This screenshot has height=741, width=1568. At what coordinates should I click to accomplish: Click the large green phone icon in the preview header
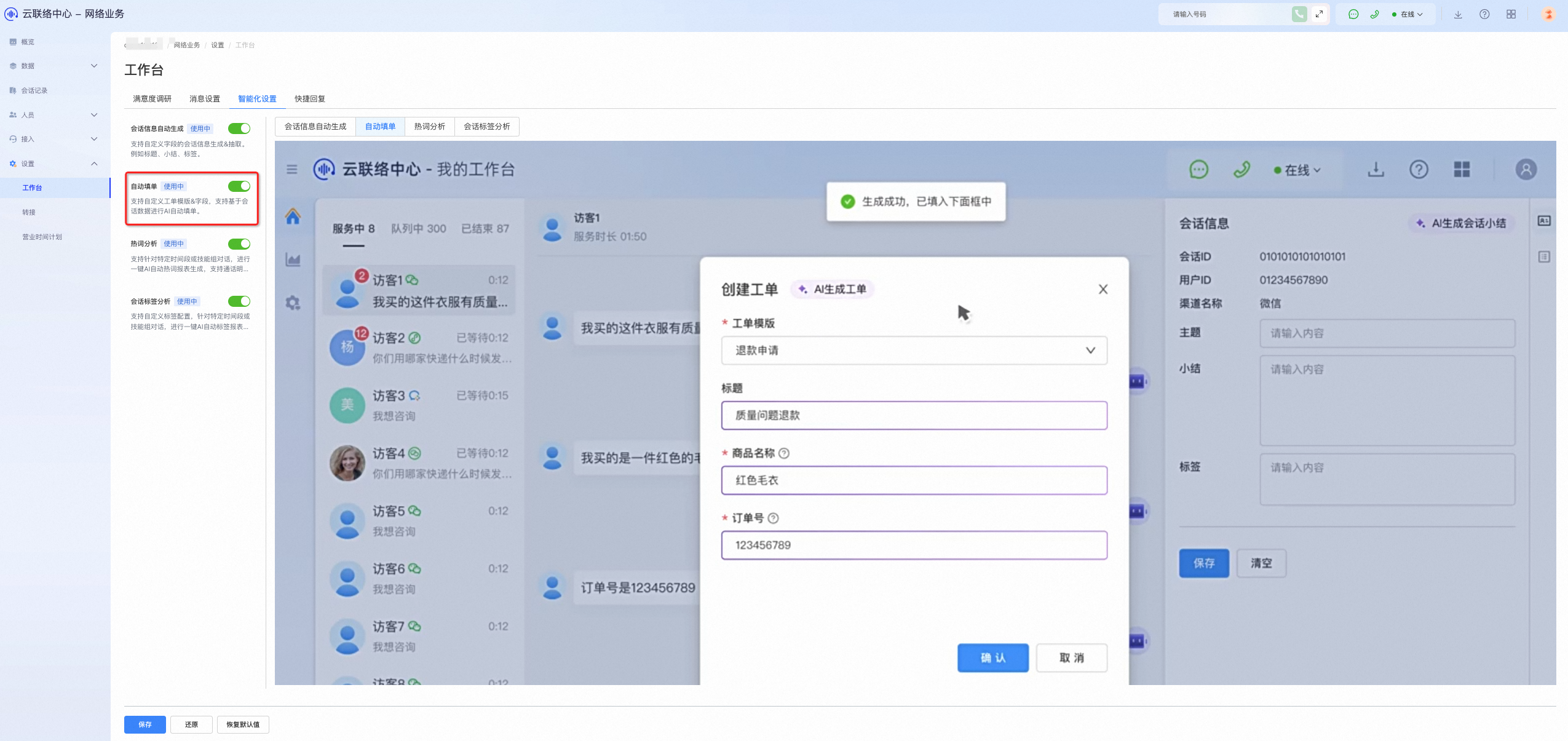(1241, 169)
